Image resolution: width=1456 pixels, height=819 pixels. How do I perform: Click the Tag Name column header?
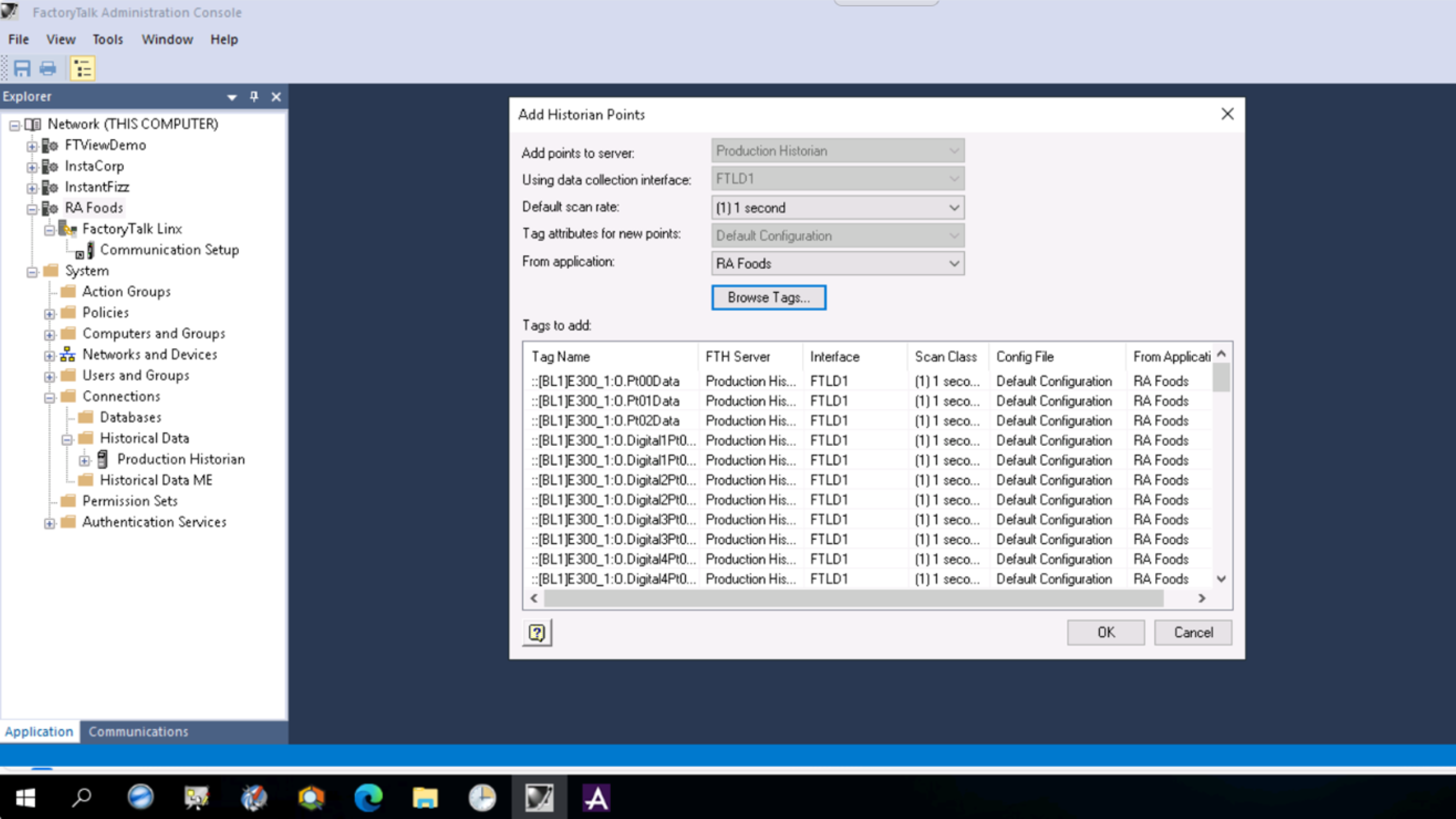click(x=612, y=357)
